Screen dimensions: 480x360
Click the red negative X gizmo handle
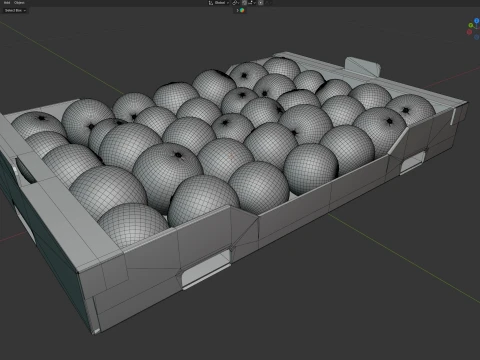point(469,32)
